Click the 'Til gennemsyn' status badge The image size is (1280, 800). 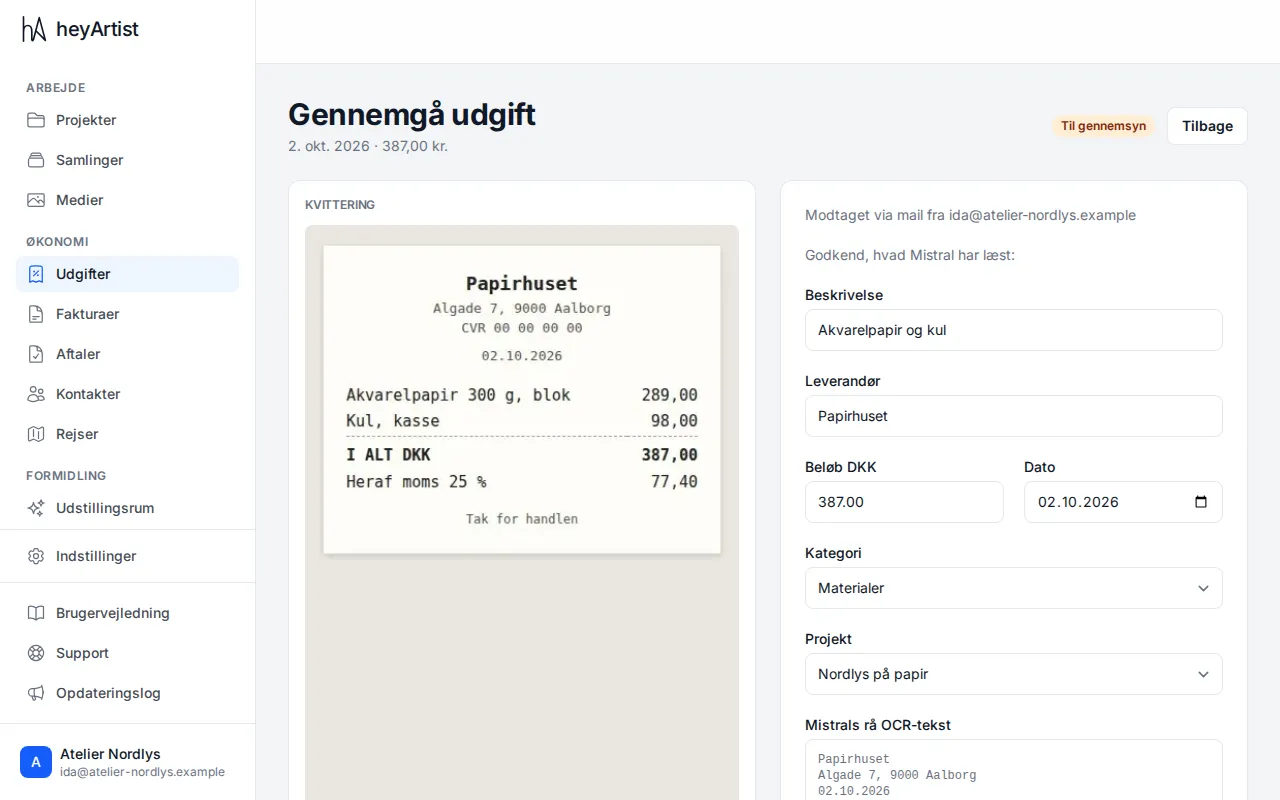(x=1104, y=126)
